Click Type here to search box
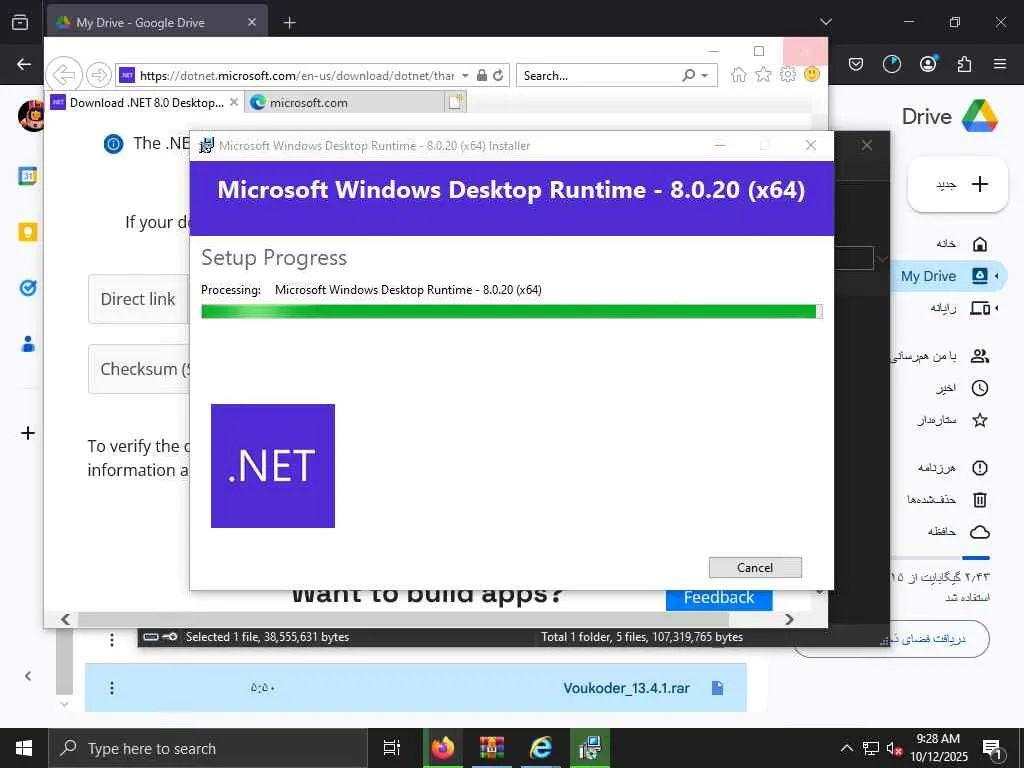 [208, 748]
